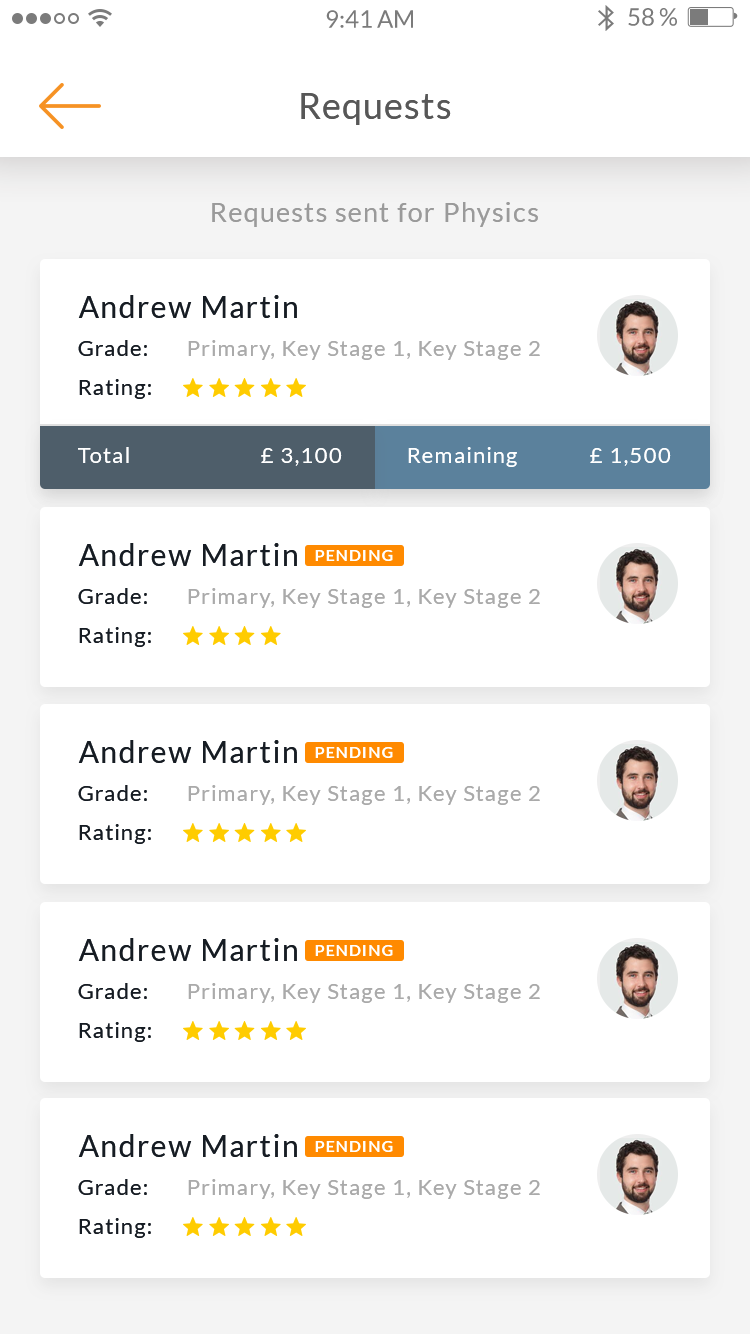
Task: Open first Andrew Martin request name
Action: [x=189, y=307]
